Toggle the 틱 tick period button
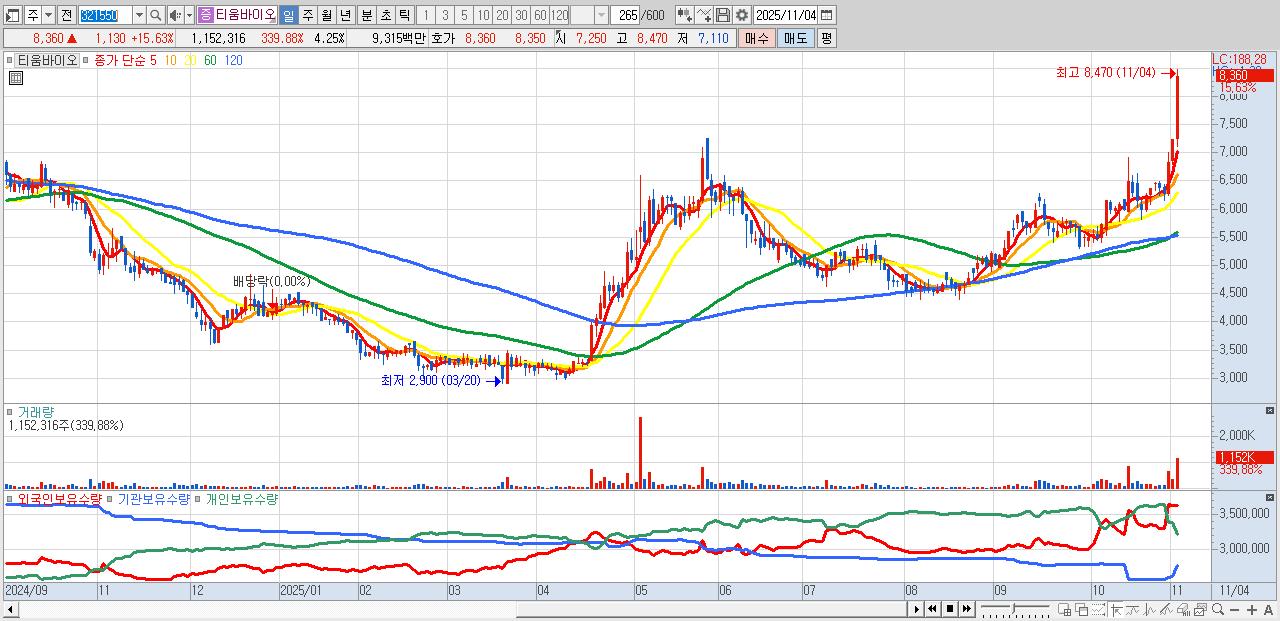Screen dimensions: 1280x621 (404, 15)
